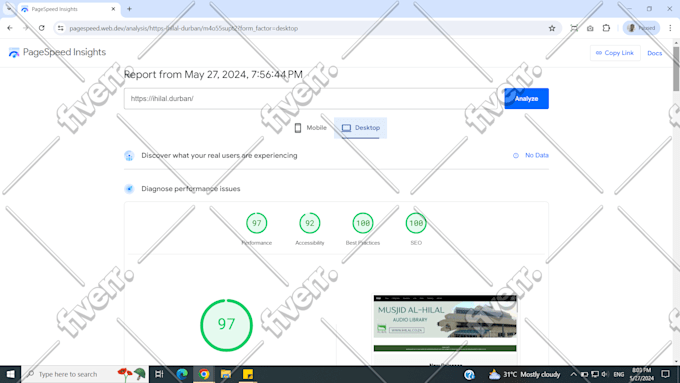This screenshot has height=383, width=680.
Task: Open the Chrome three-dot menu
Action: point(670,28)
